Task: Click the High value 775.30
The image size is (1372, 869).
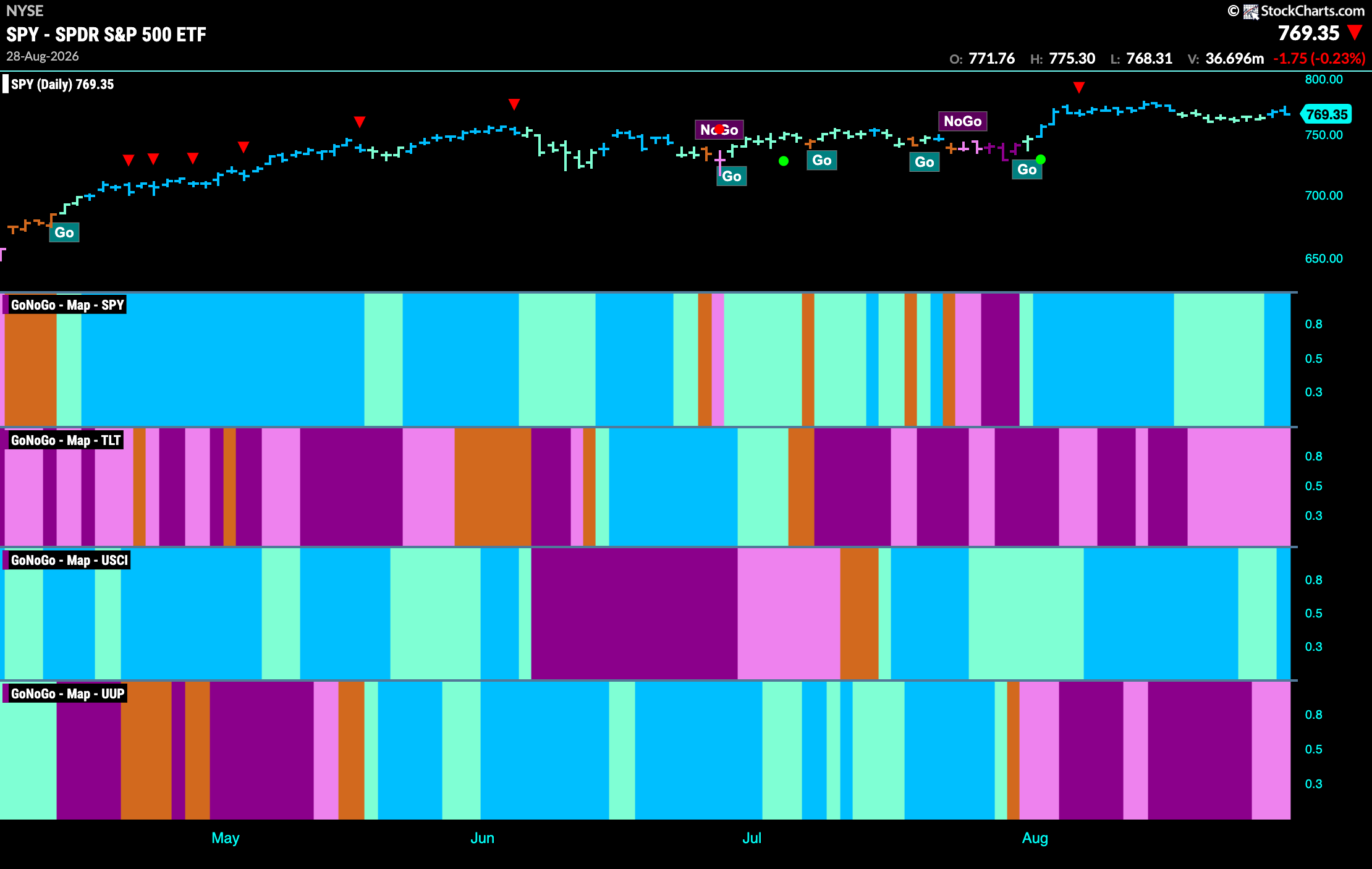Action: click(1072, 58)
